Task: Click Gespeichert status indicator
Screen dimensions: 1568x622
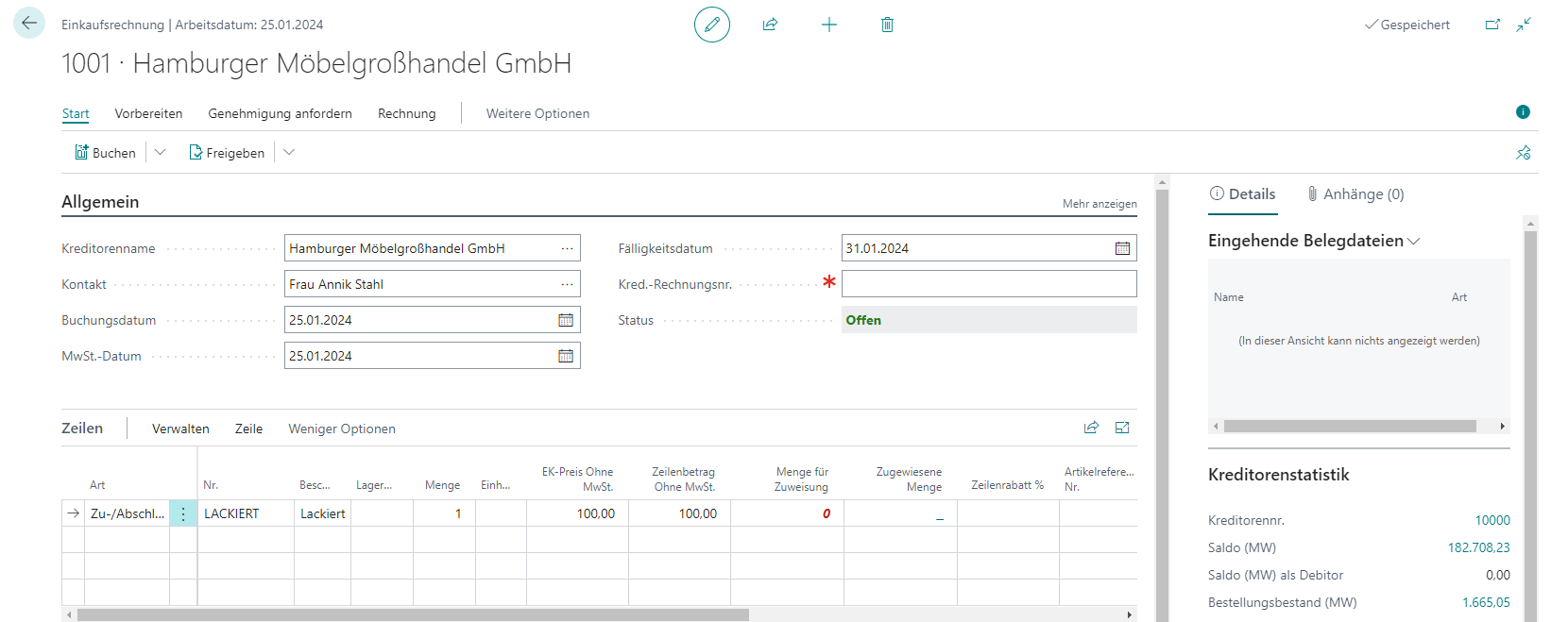Action: coord(1407,25)
